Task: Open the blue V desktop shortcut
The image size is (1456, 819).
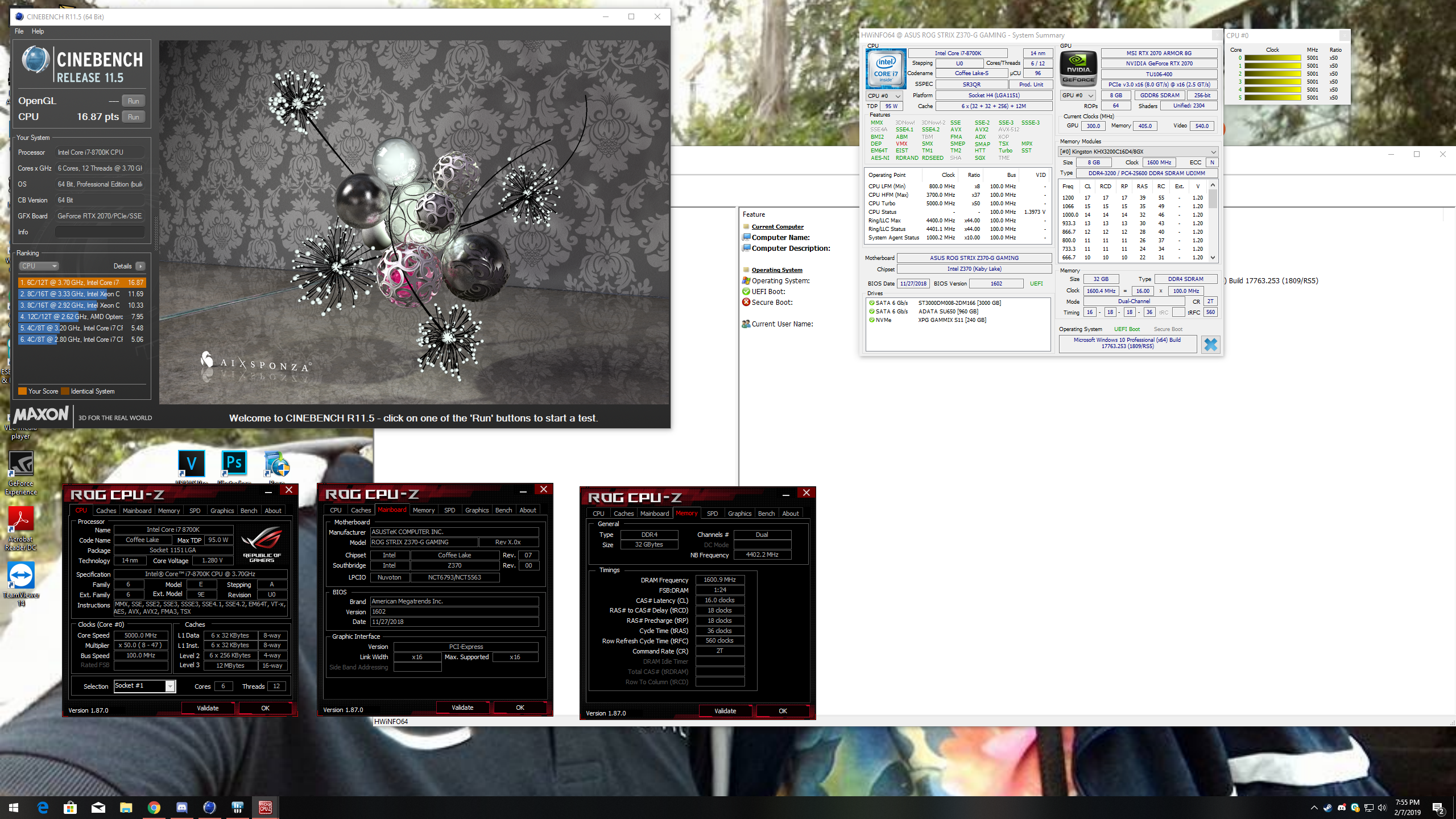Action: click(192, 465)
